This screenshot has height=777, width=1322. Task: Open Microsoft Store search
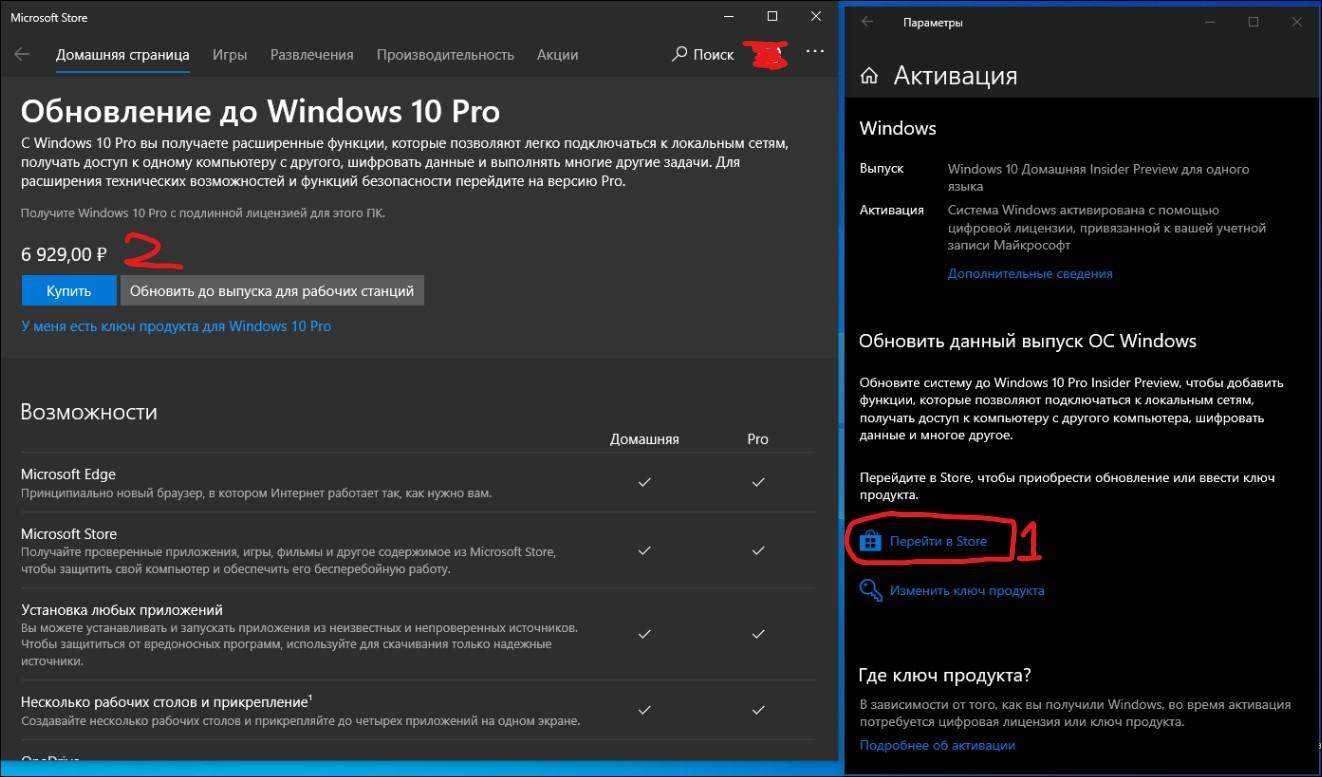(704, 54)
